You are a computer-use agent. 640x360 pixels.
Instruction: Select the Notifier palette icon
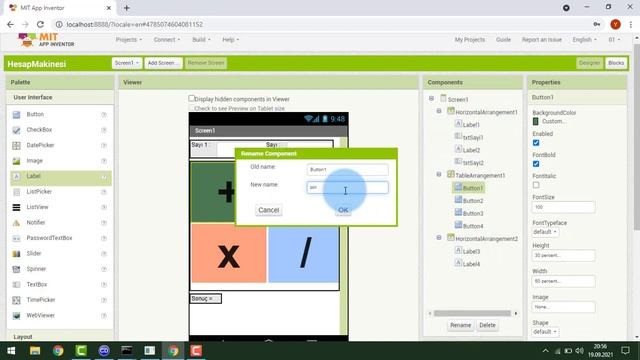tap(16, 223)
